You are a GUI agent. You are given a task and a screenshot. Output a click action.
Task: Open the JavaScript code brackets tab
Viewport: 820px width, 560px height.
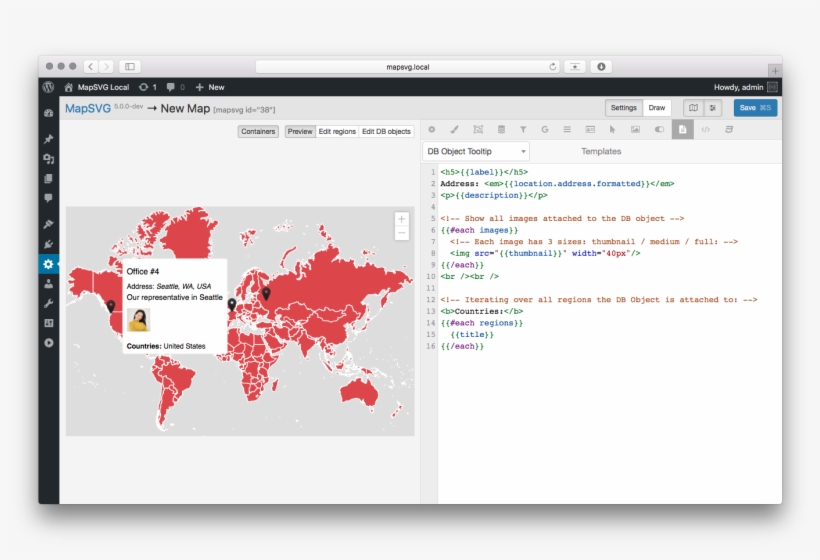tap(705, 130)
